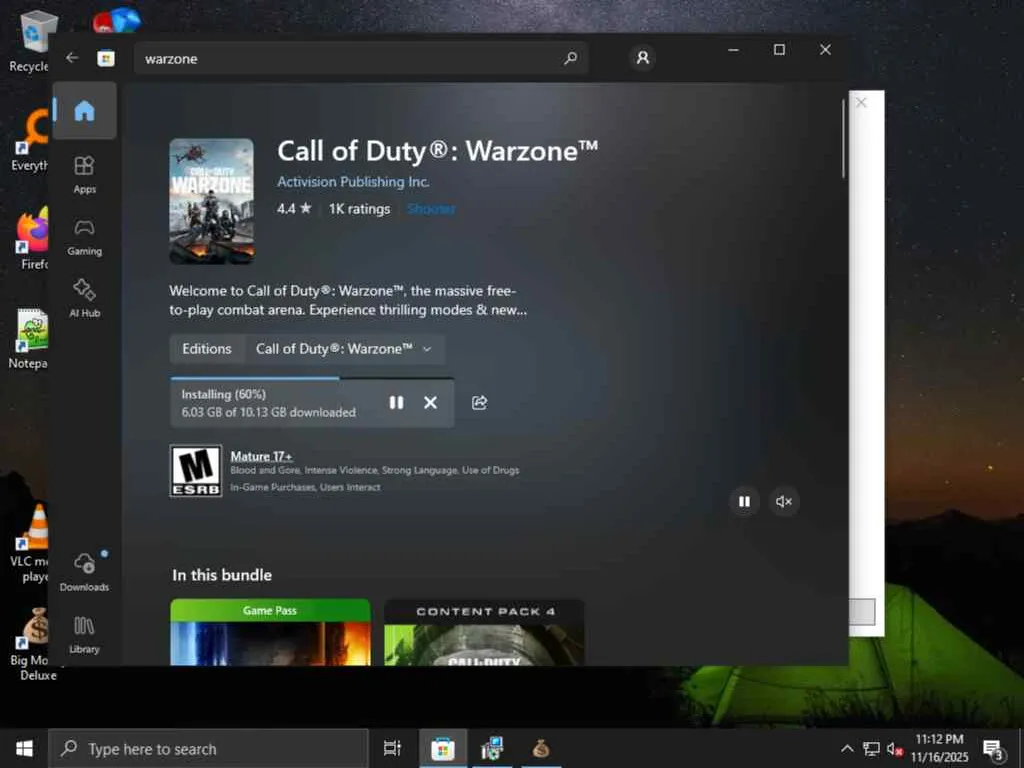Click the Editions label button
The width and height of the screenshot is (1024, 768).
coord(207,349)
